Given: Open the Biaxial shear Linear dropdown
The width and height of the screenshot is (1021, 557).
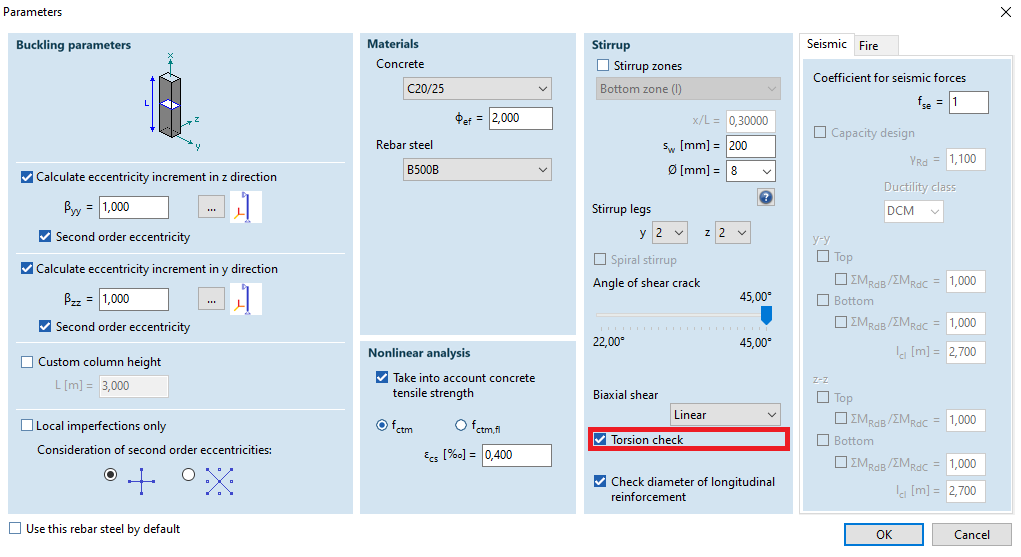Looking at the screenshot, I should [x=725, y=414].
